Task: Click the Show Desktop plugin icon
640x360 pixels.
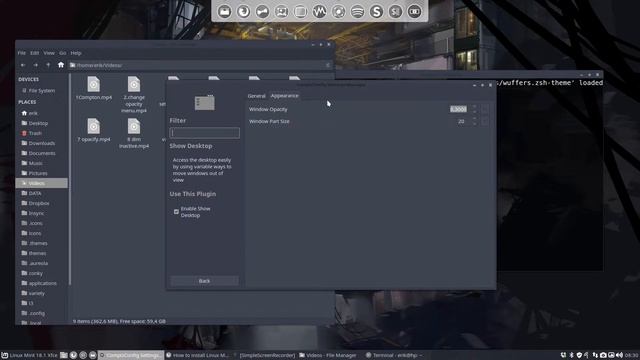Action: click(204, 102)
